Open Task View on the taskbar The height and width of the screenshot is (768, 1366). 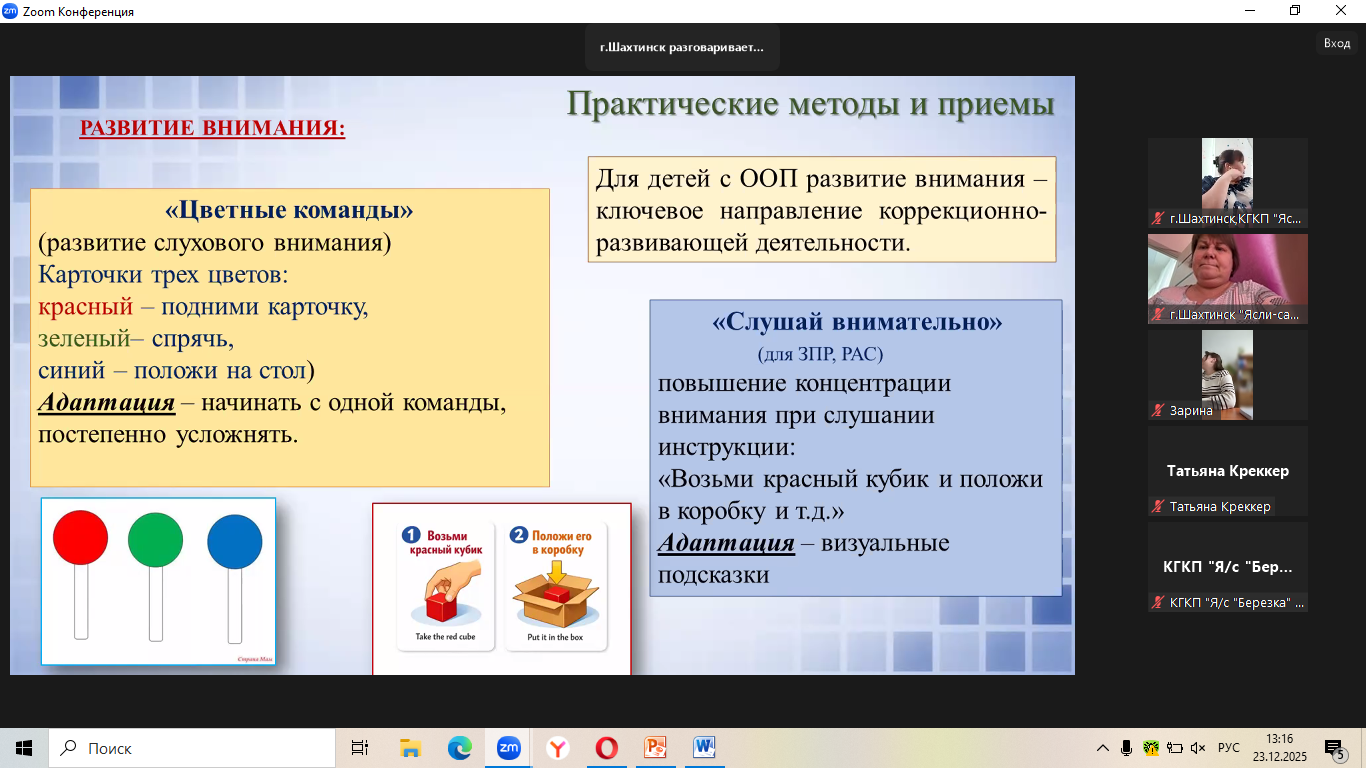click(x=360, y=748)
